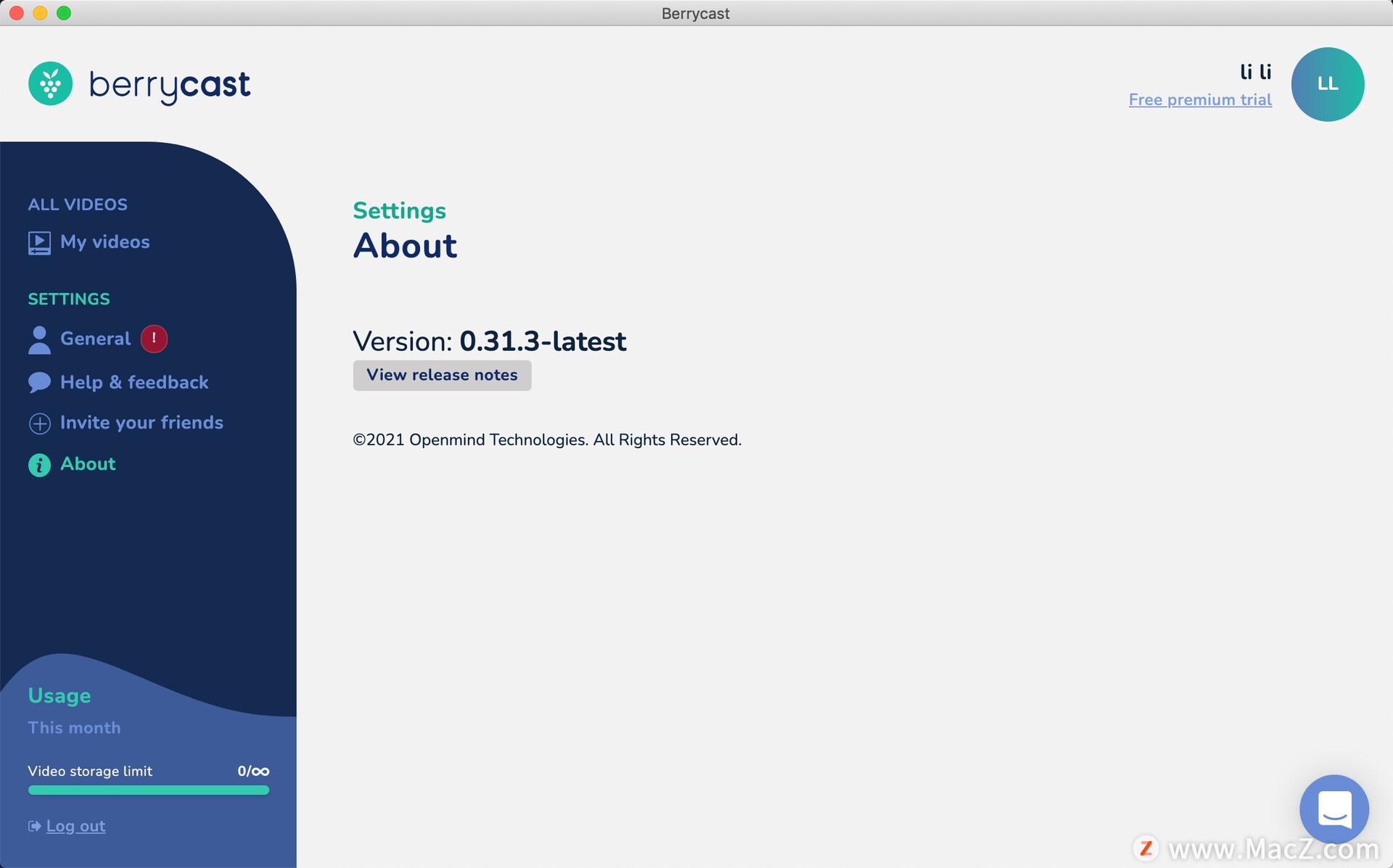Click the Openmind Technologies copyright text
Screen dimensions: 1393x868
pyautogui.click(x=547, y=440)
